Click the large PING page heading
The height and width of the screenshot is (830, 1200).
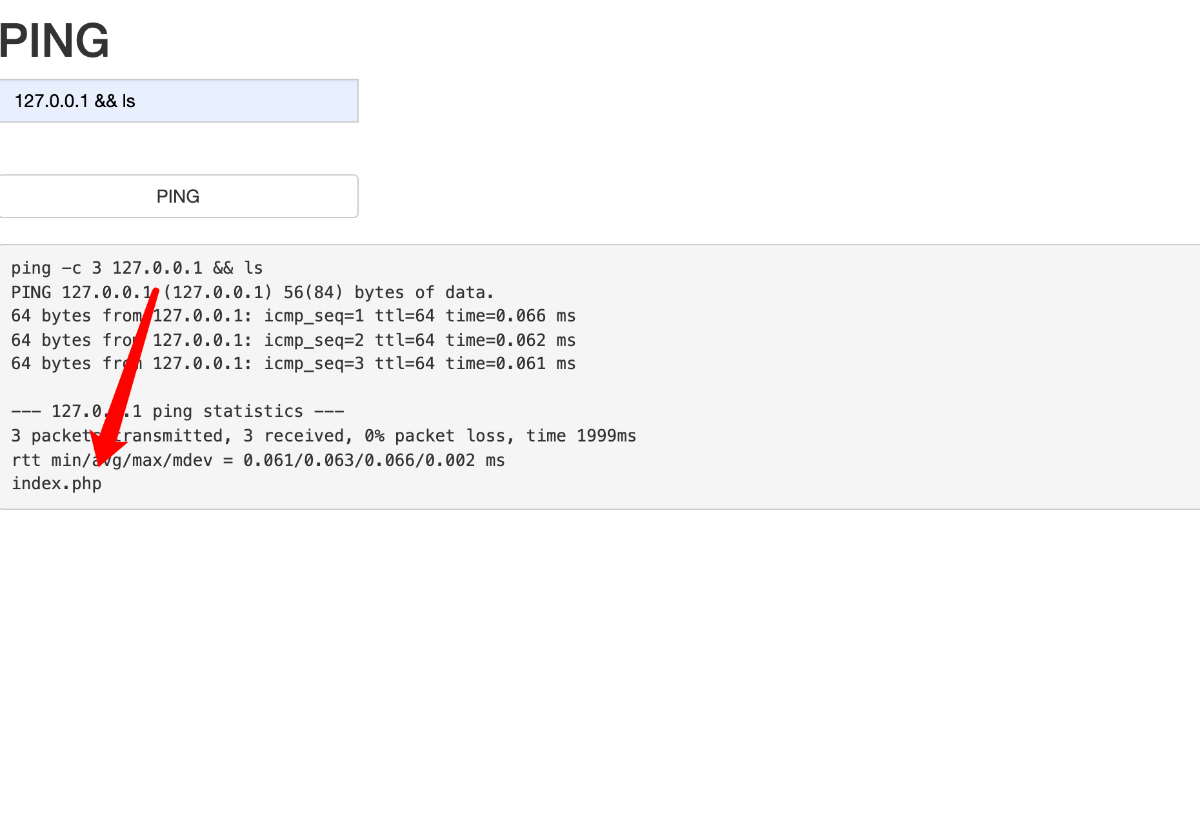coord(54,42)
